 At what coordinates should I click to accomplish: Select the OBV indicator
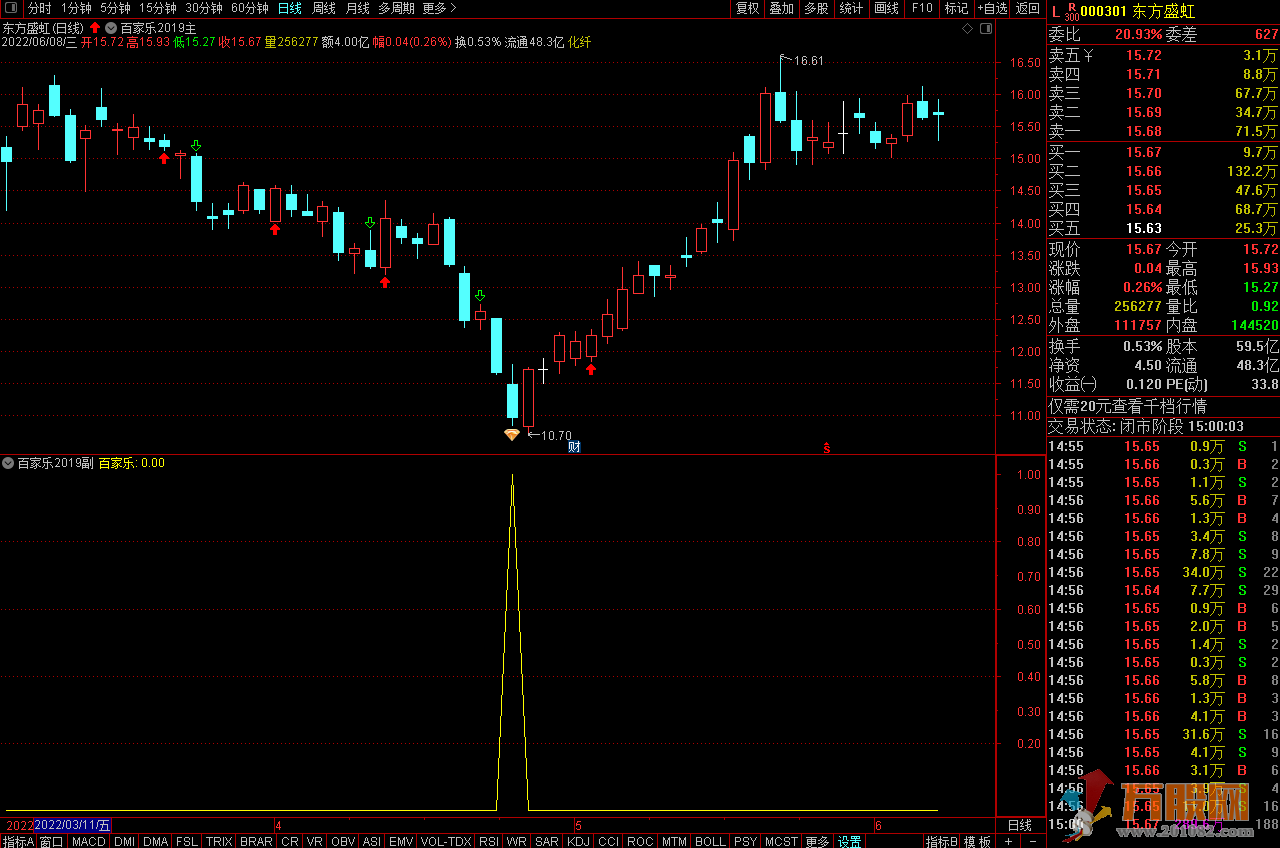pos(343,841)
